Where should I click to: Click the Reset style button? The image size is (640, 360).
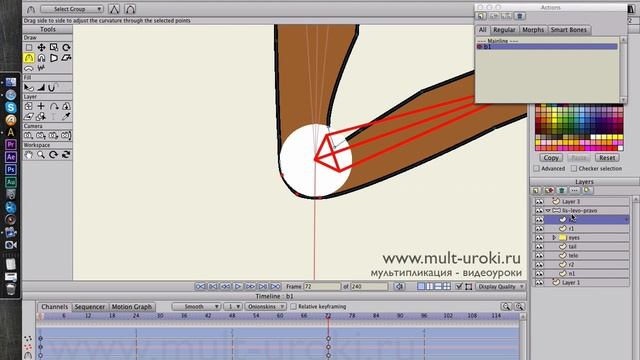coord(607,158)
